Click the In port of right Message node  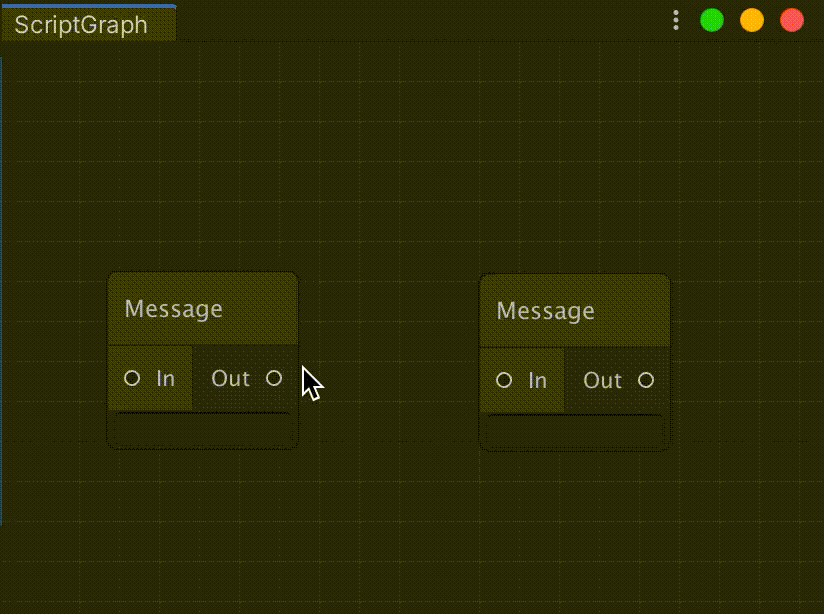(504, 381)
